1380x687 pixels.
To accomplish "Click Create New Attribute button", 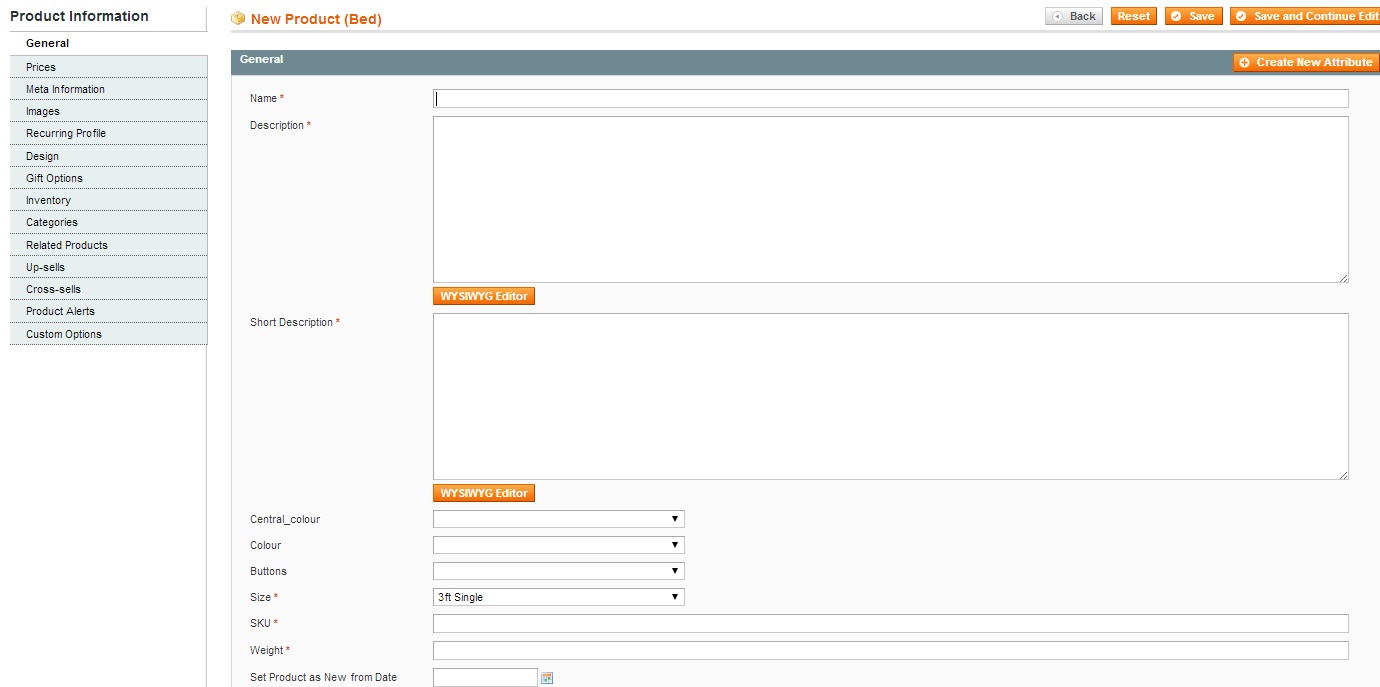I will (1306, 62).
